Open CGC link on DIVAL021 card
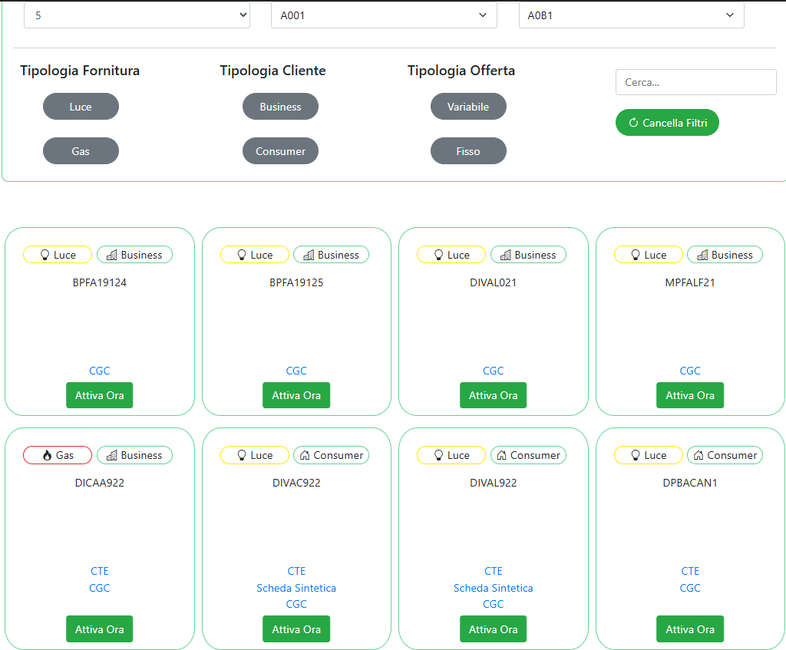Image resolution: width=786 pixels, height=650 pixels. (493, 371)
